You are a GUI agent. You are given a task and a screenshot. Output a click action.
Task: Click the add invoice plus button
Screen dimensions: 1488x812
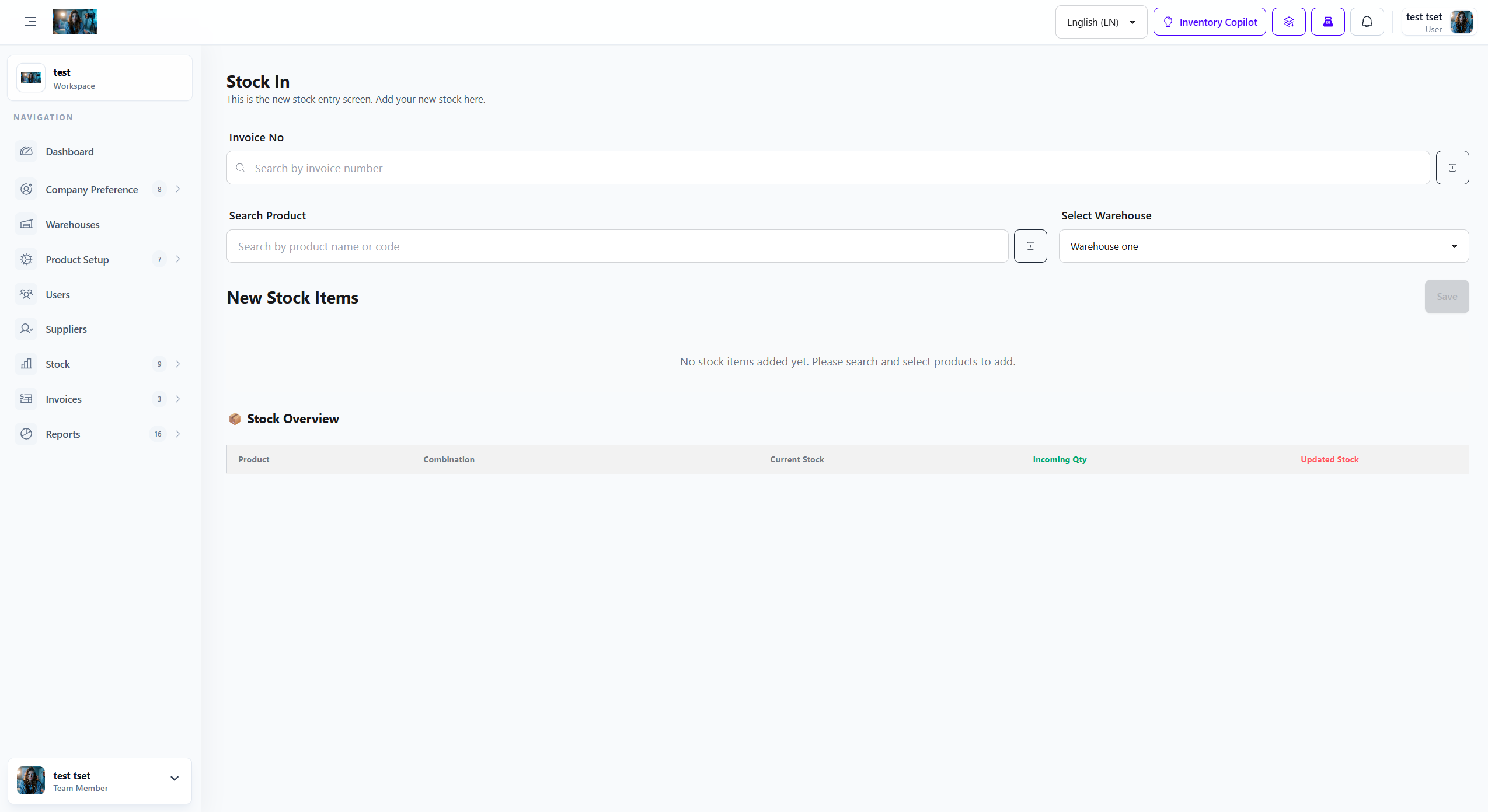[1452, 168]
